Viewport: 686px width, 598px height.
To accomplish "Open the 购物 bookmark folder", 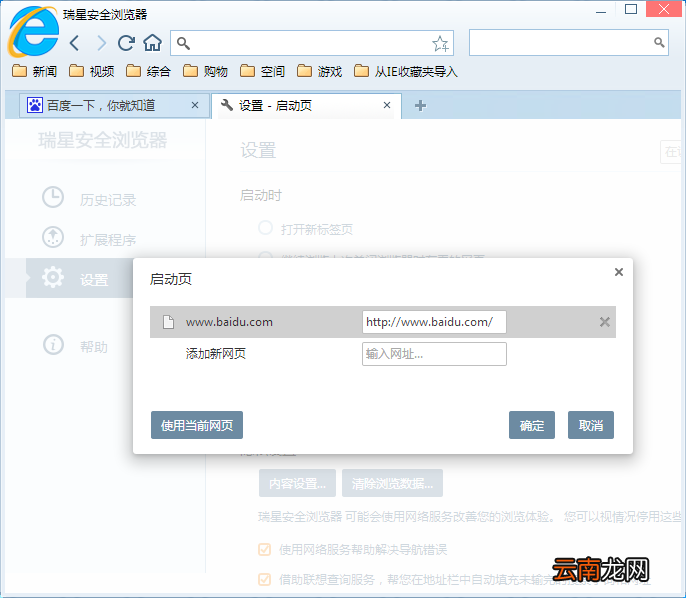I will pos(205,71).
